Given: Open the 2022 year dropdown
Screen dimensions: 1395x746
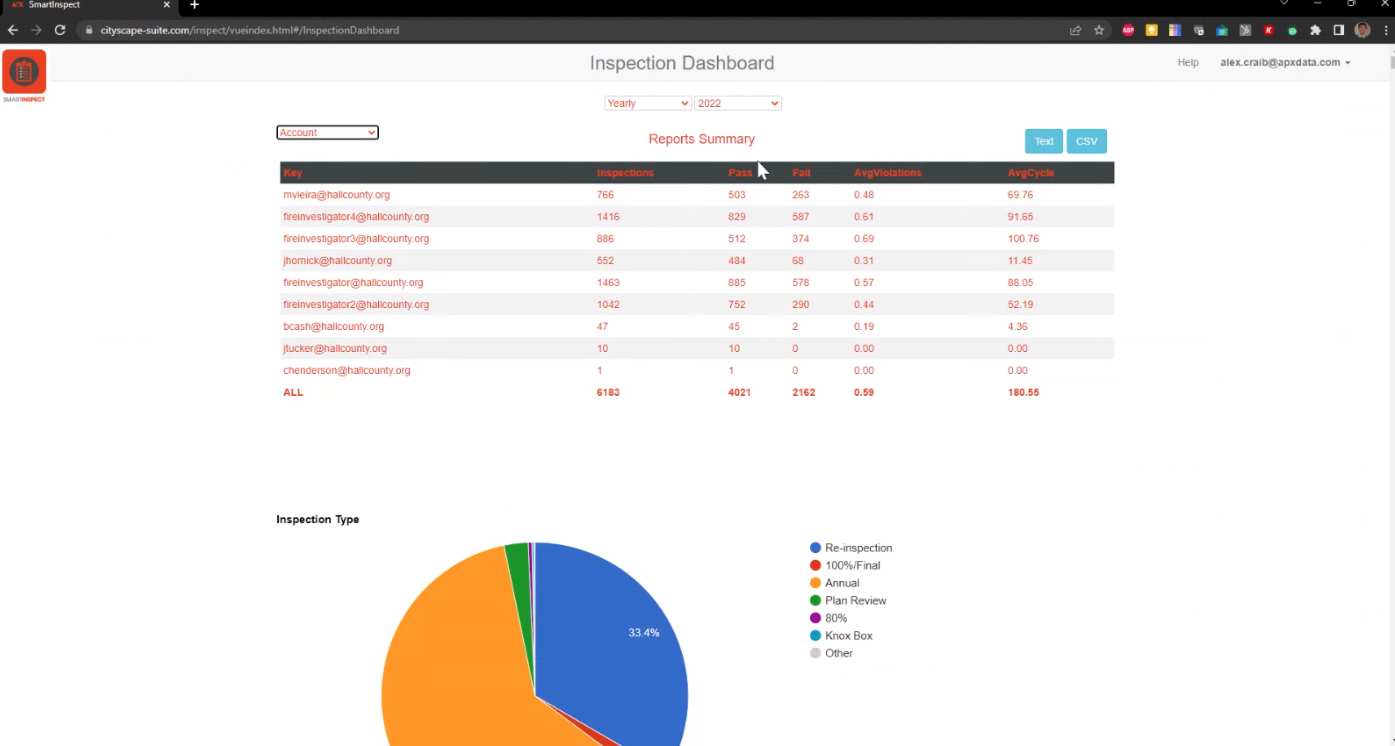Looking at the screenshot, I should (737, 103).
